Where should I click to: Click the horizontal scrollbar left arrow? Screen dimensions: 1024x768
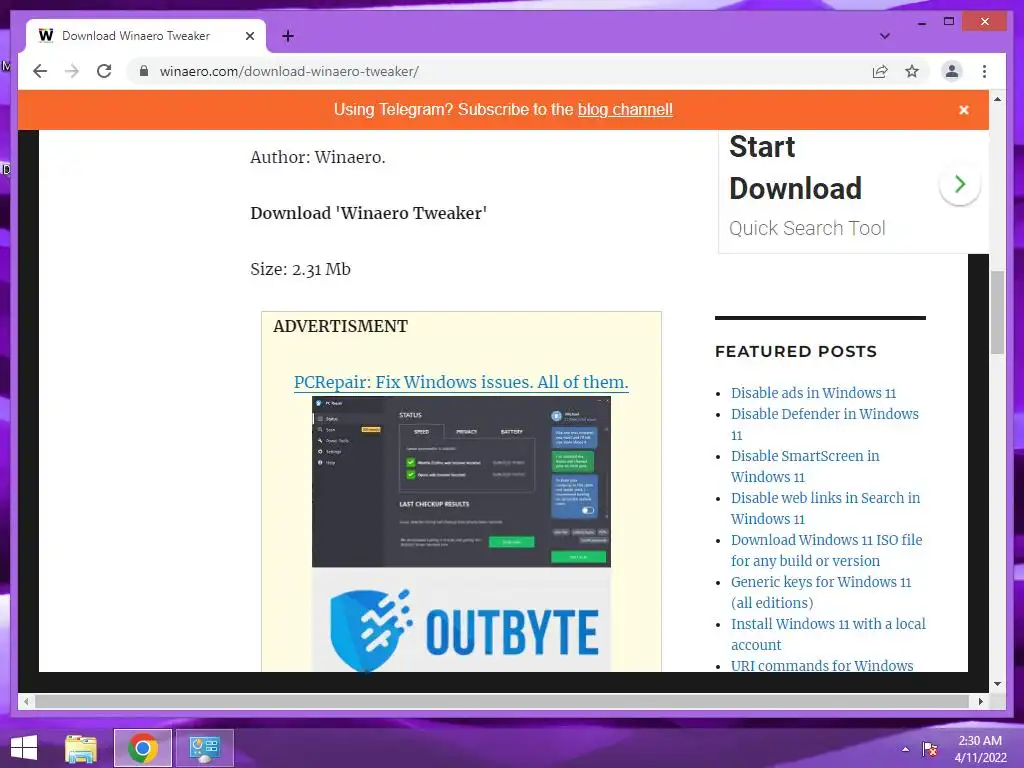pos(26,701)
